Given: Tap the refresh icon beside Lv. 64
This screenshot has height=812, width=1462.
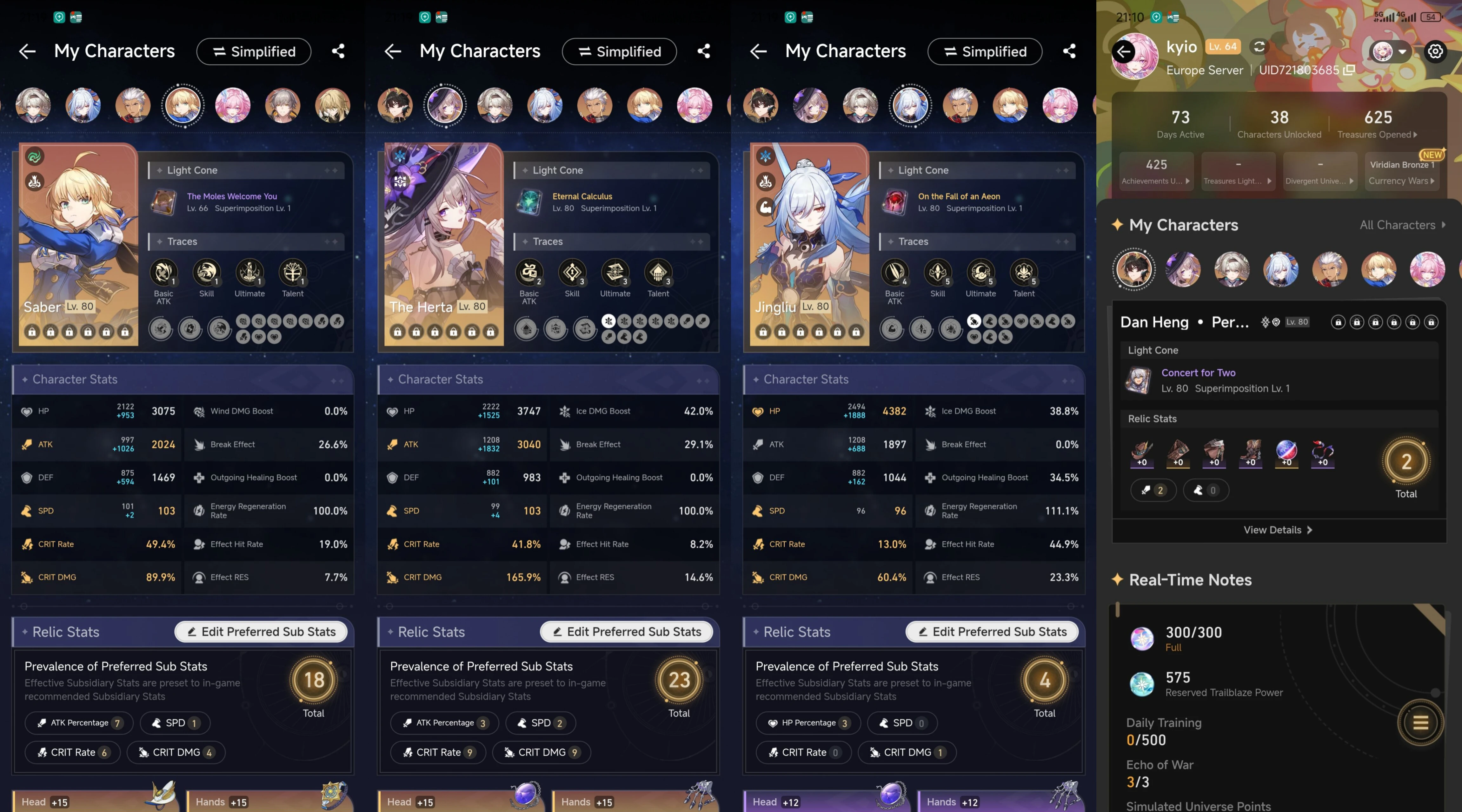Looking at the screenshot, I should tap(1259, 47).
